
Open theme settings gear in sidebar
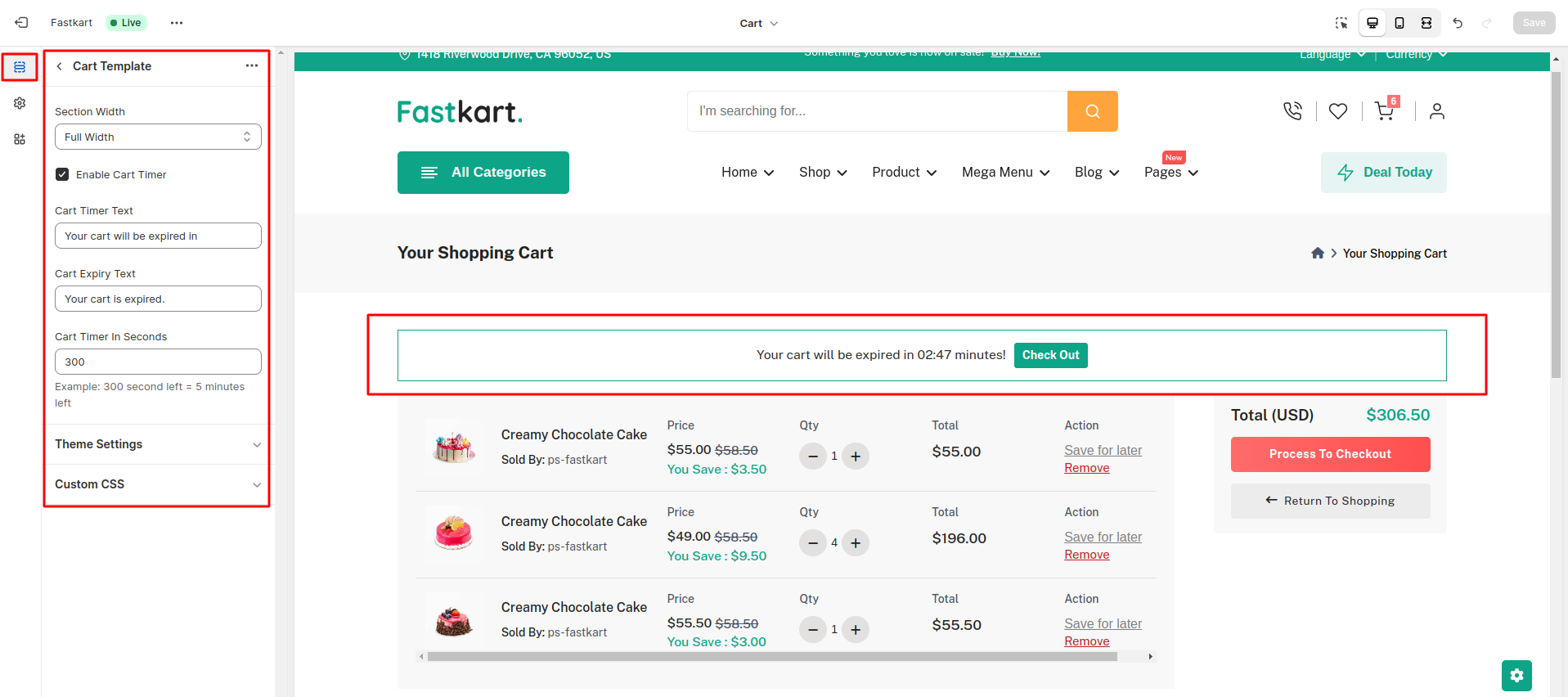[20, 103]
